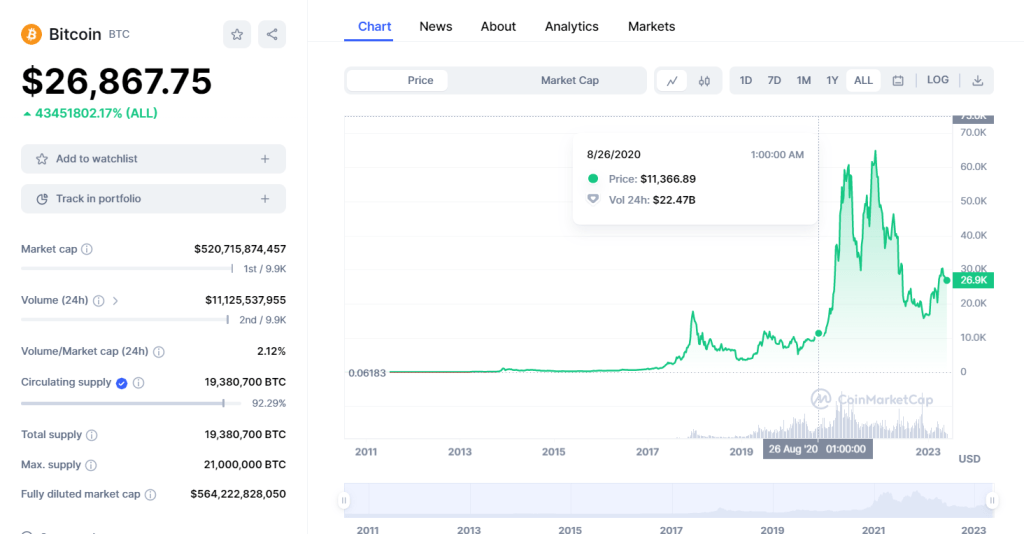Toggle the LOG scale option
Viewport: 1024px width, 534px height.
[x=938, y=80]
